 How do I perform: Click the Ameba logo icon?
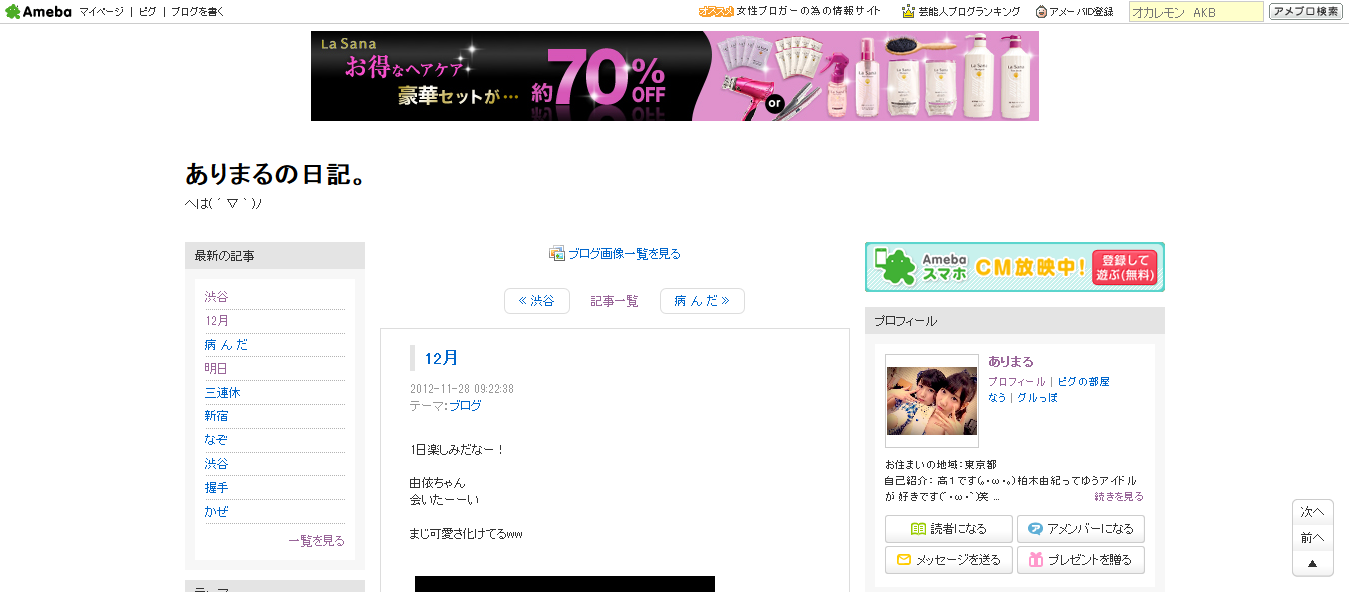click(x=12, y=12)
